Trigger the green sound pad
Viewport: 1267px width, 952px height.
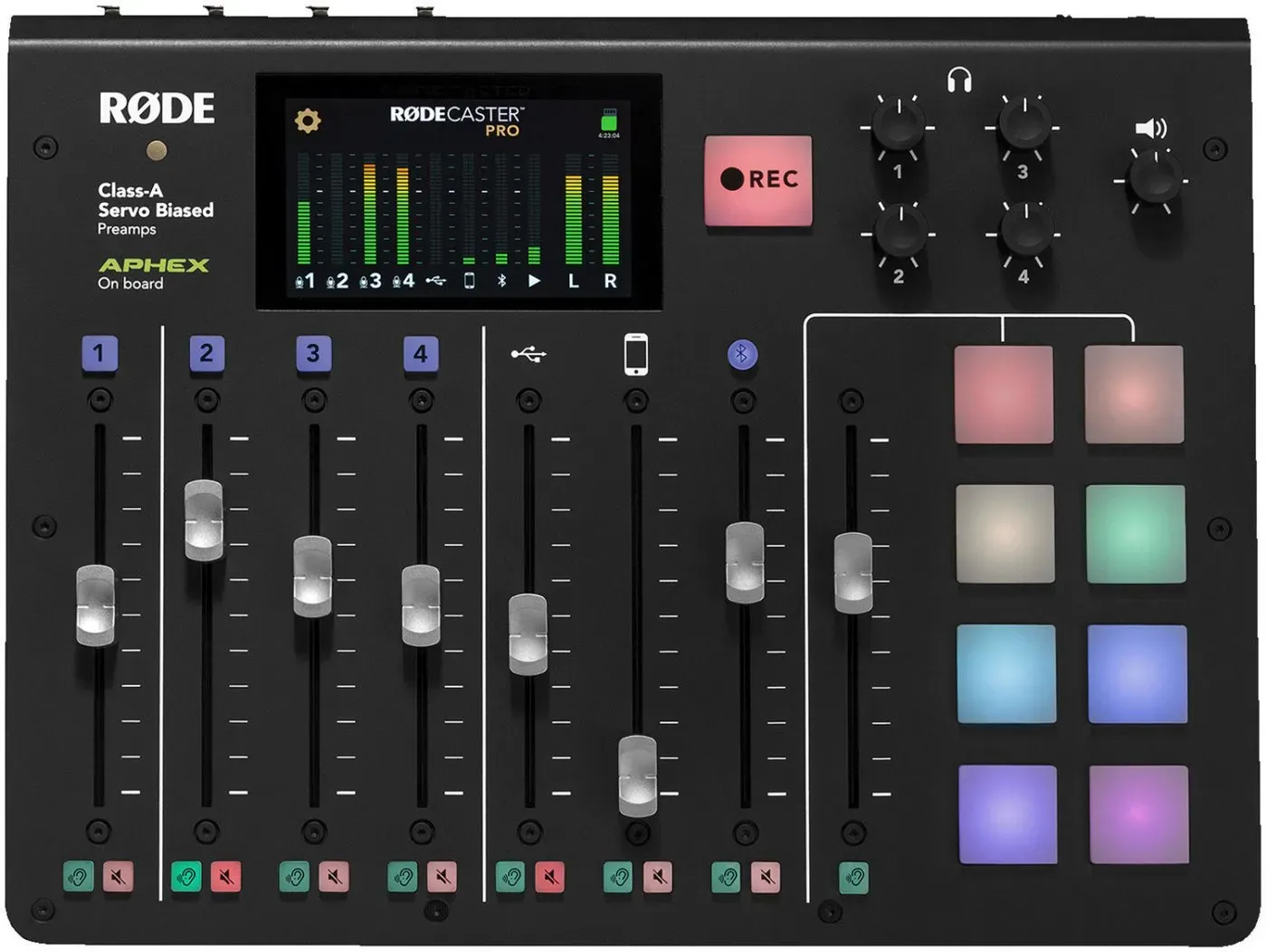1135,534
